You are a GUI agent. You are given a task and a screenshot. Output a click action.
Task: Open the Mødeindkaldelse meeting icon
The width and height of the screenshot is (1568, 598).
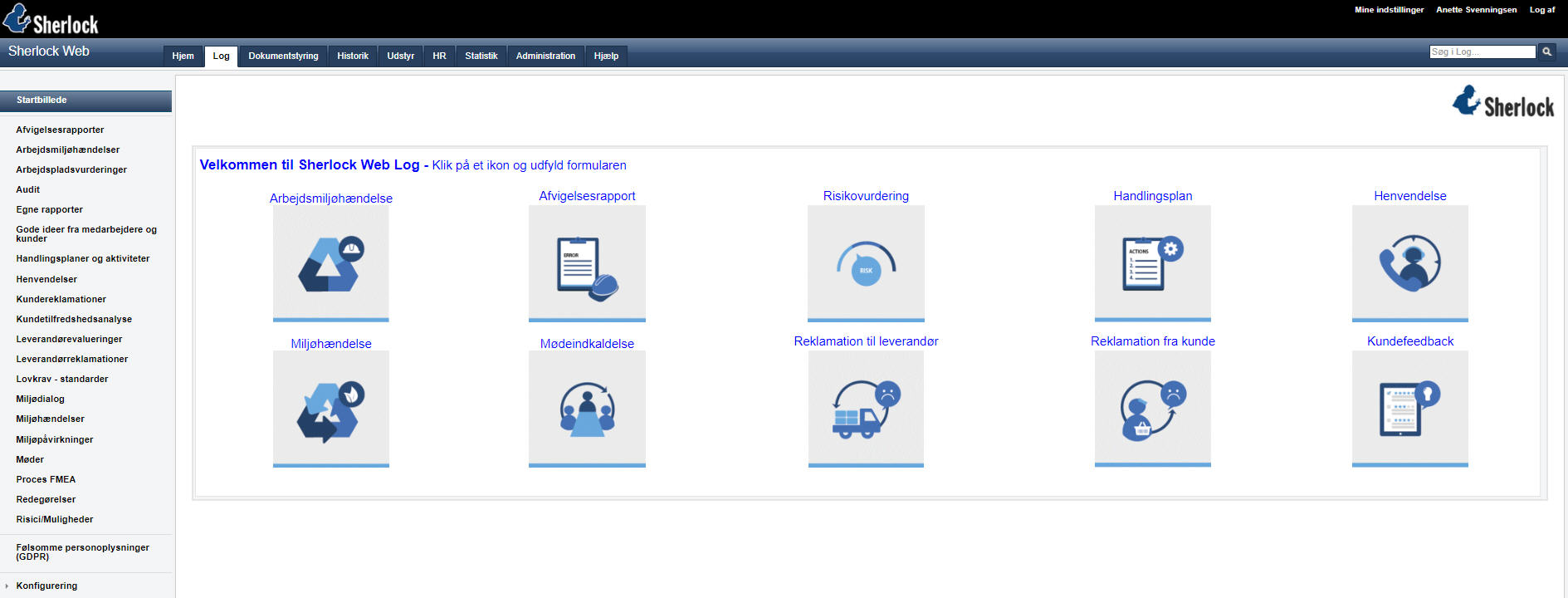pos(587,409)
